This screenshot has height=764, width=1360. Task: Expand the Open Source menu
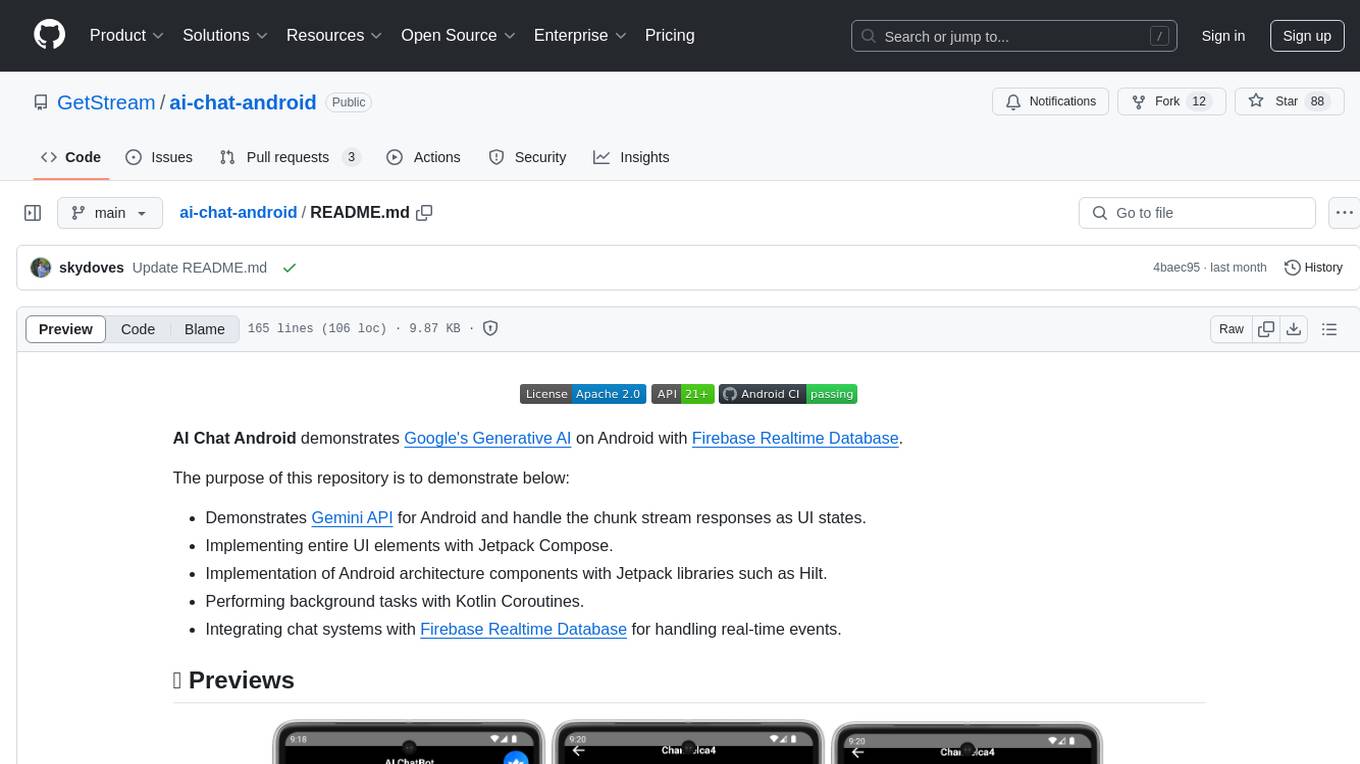point(458,35)
